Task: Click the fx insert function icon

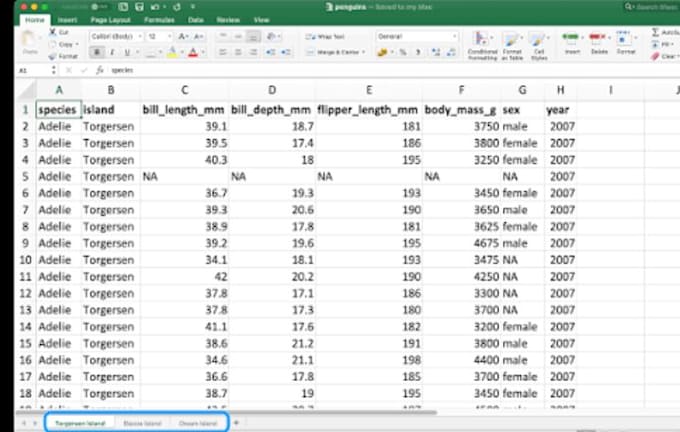Action: pyautogui.click(x=99, y=70)
